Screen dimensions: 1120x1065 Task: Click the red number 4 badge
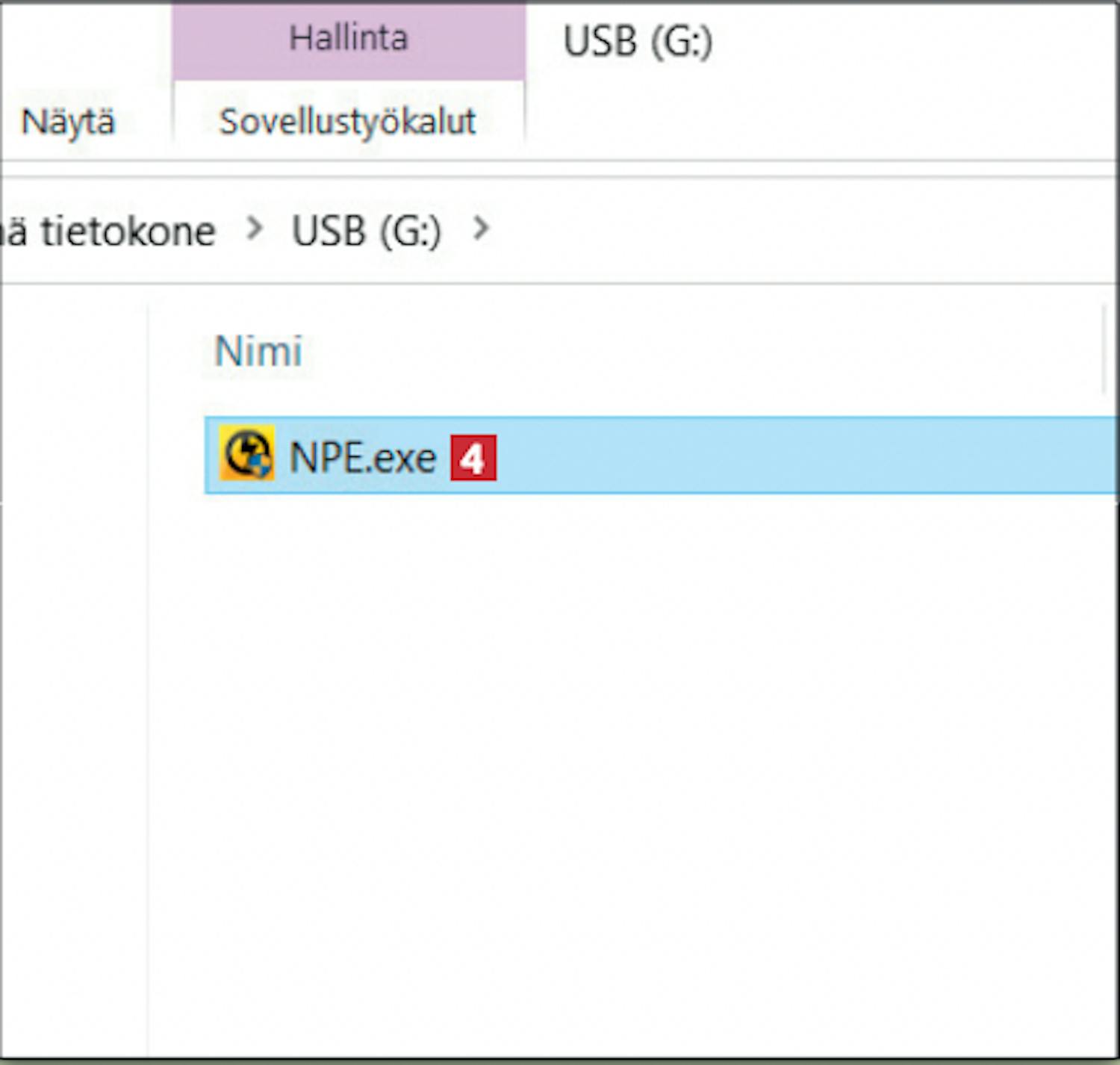click(473, 458)
